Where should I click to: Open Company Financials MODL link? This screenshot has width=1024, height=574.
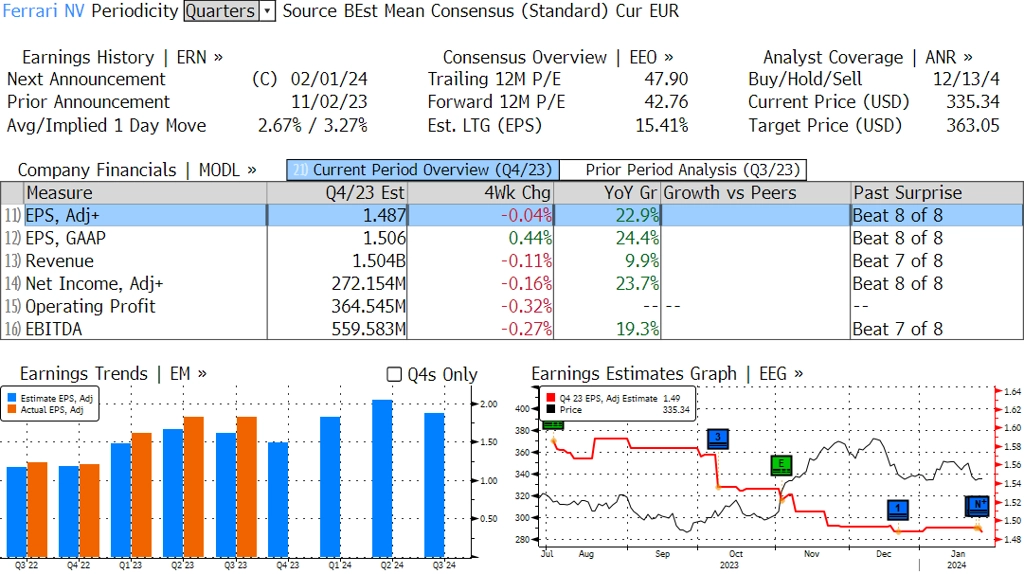(x=137, y=170)
